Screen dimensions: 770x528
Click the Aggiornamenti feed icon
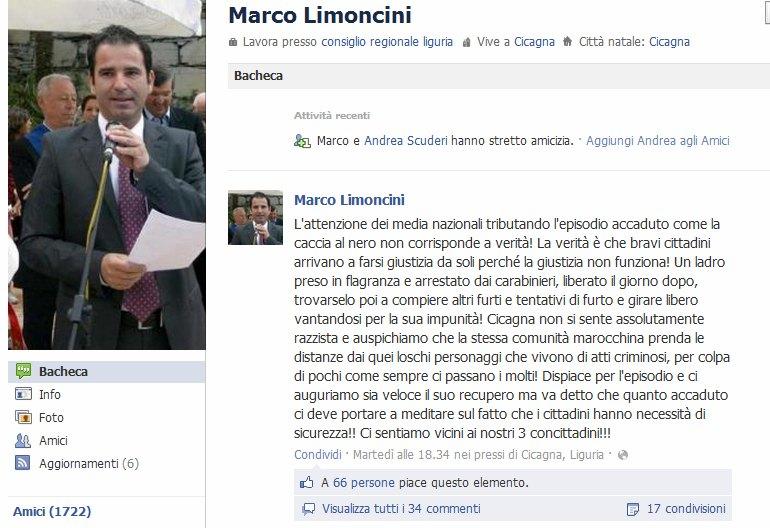(x=23, y=463)
